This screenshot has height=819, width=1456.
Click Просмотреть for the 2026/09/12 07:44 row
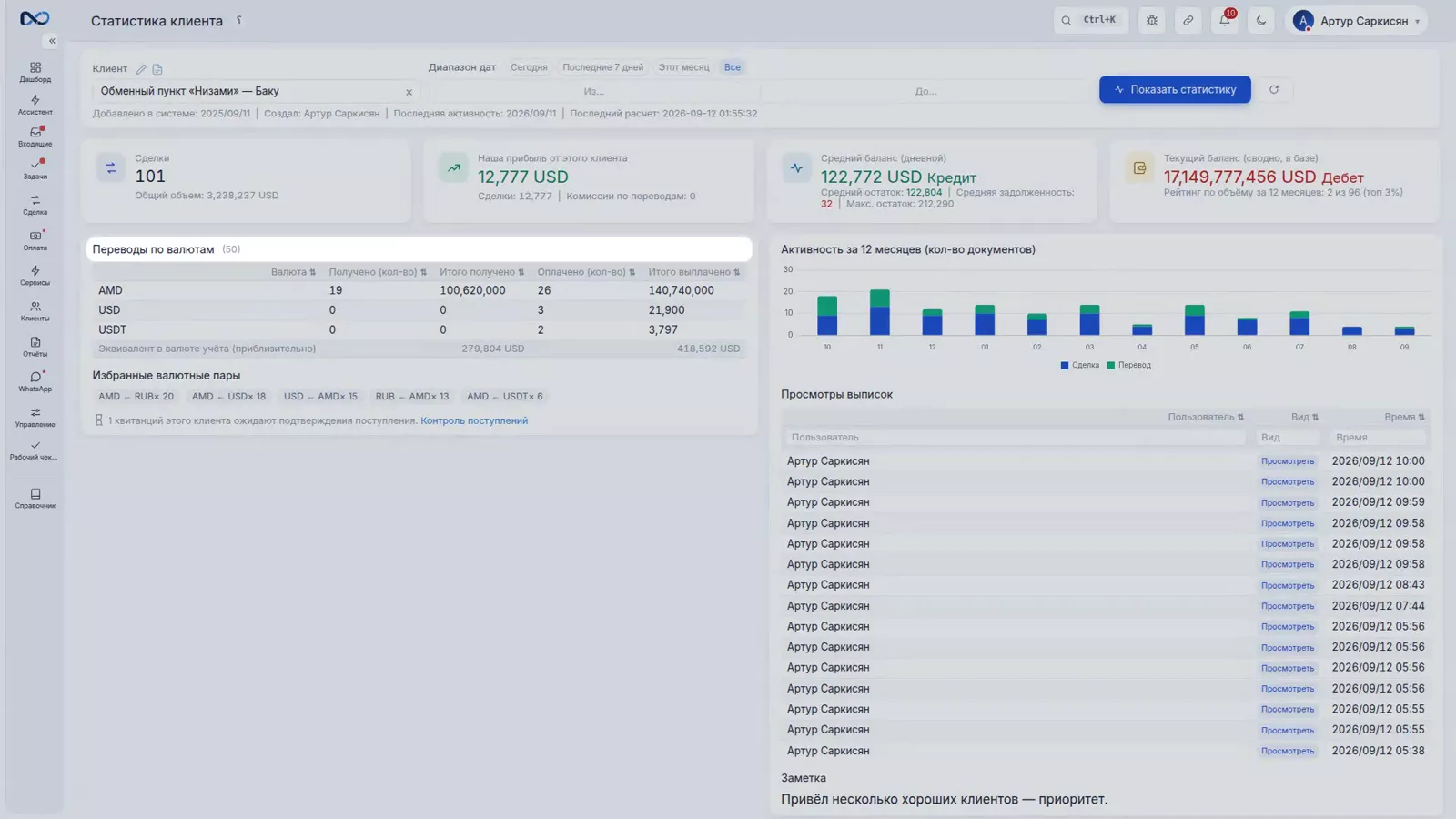(x=1288, y=606)
